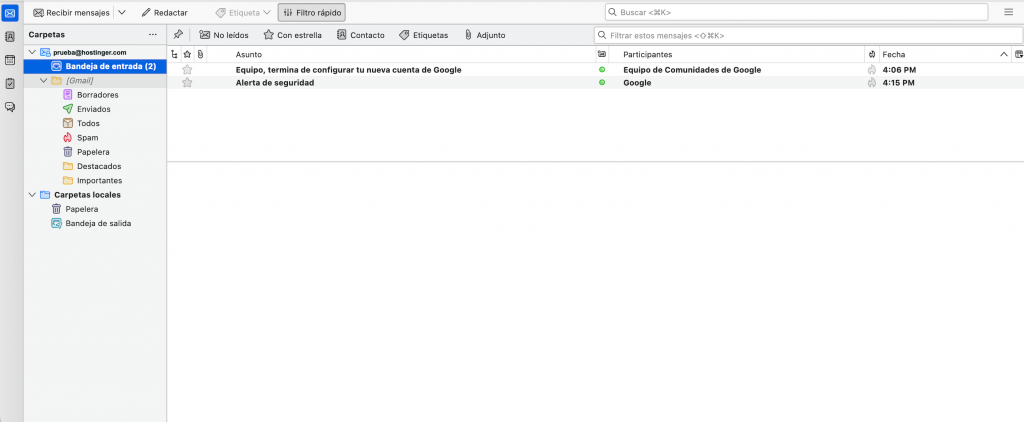Click Recibir mensajes button
Image resolution: width=1024 pixels, height=422 pixels.
pyautogui.click(x=71, y=12)
